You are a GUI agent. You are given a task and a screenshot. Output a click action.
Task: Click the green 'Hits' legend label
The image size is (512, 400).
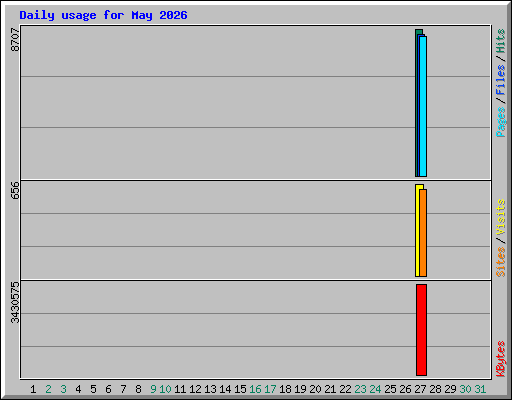click(501, 41)
